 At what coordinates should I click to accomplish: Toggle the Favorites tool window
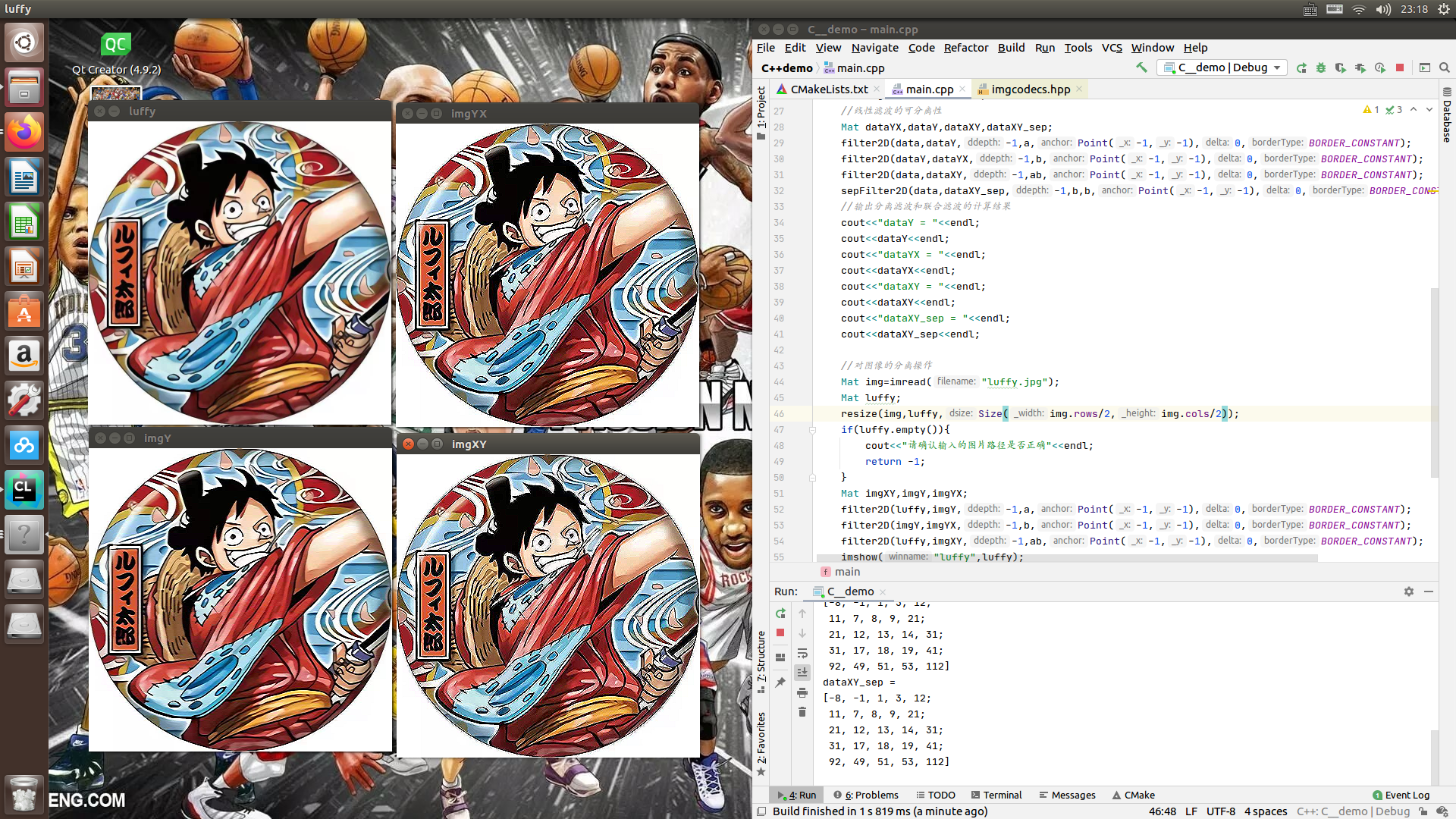pos(761,743)
